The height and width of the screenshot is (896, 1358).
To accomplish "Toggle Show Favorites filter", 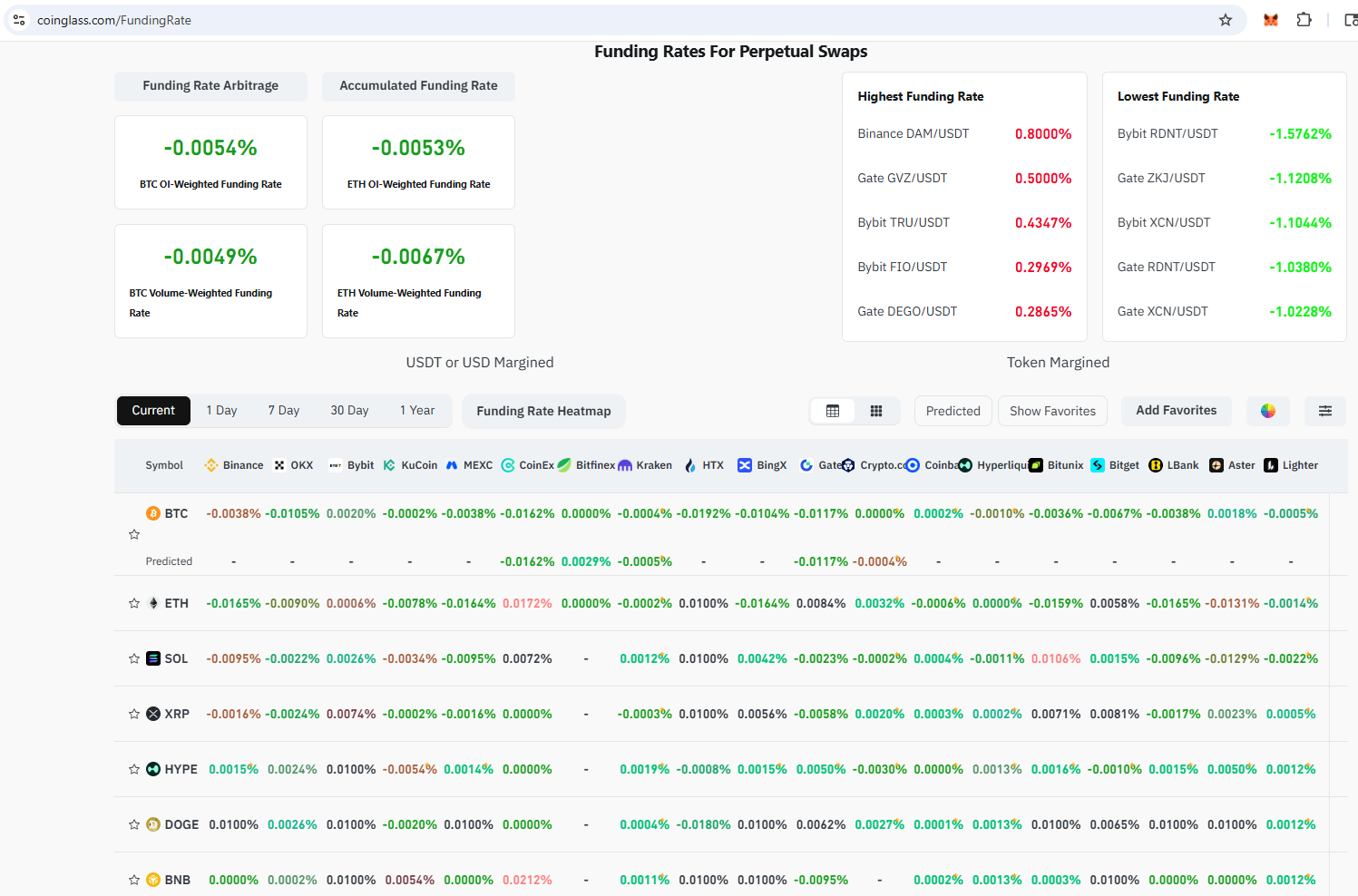I will (x=1052, y=411).
